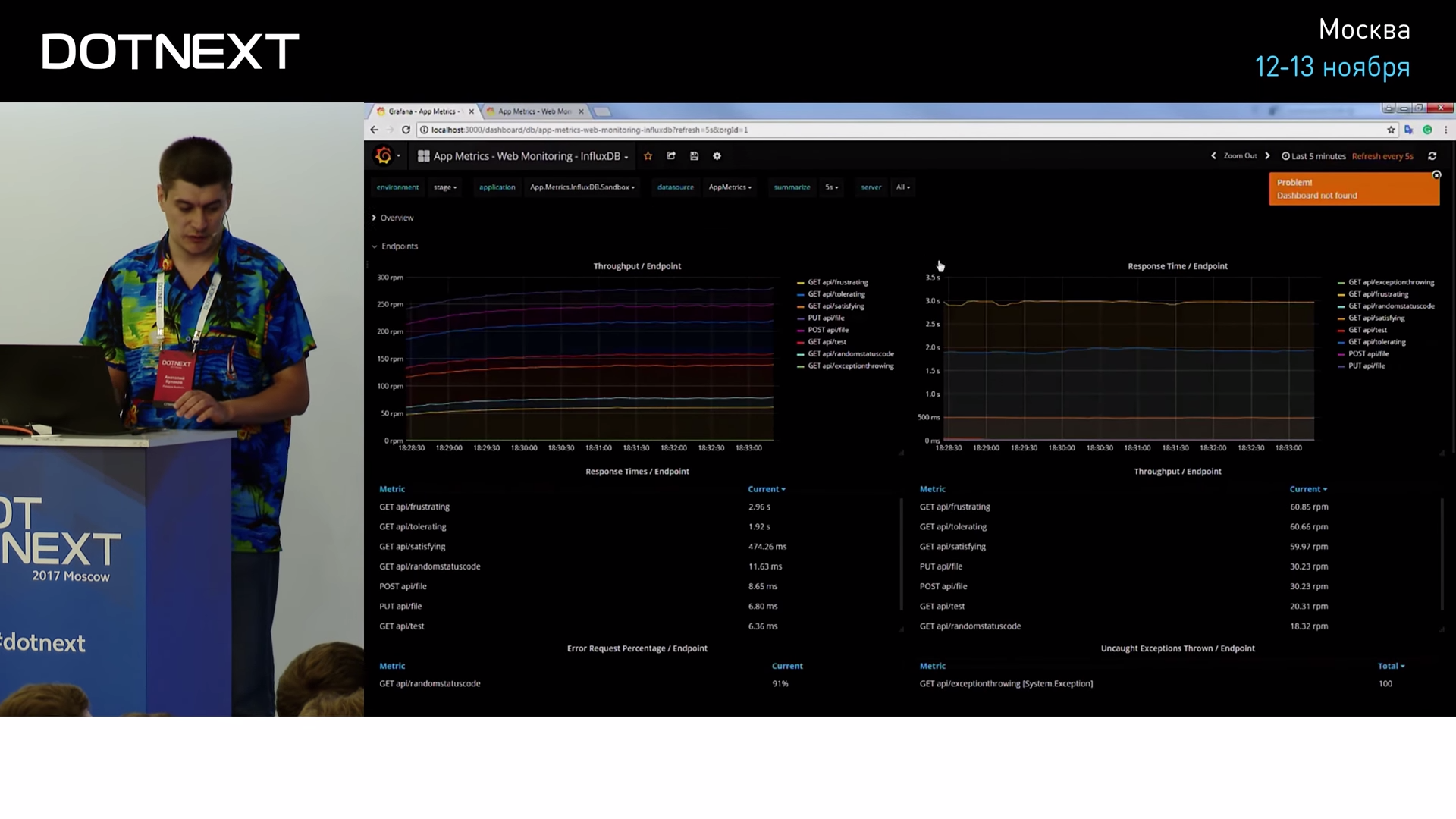The image size is (1456, 819).
Task: Open the environment stage dropdown
Action: [445, 187]
